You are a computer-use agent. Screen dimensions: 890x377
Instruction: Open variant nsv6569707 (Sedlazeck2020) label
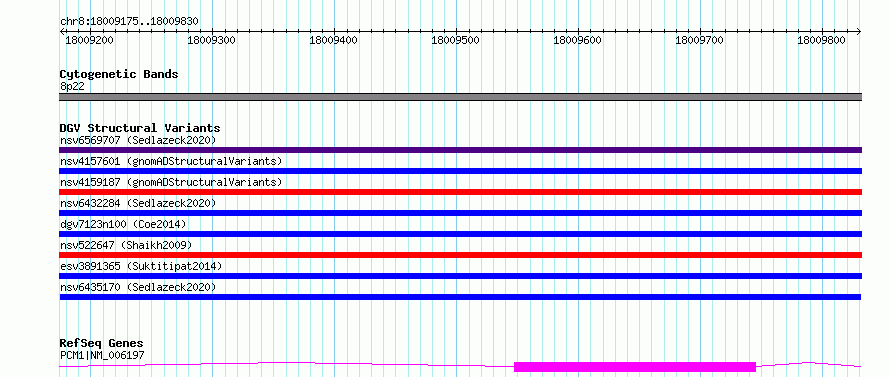click(x=138, y=140)
